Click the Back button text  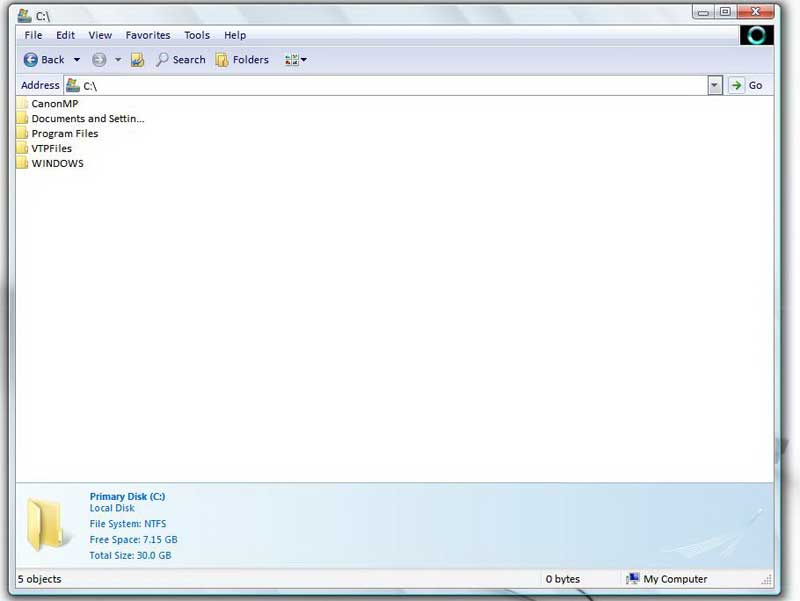point(53,60)
